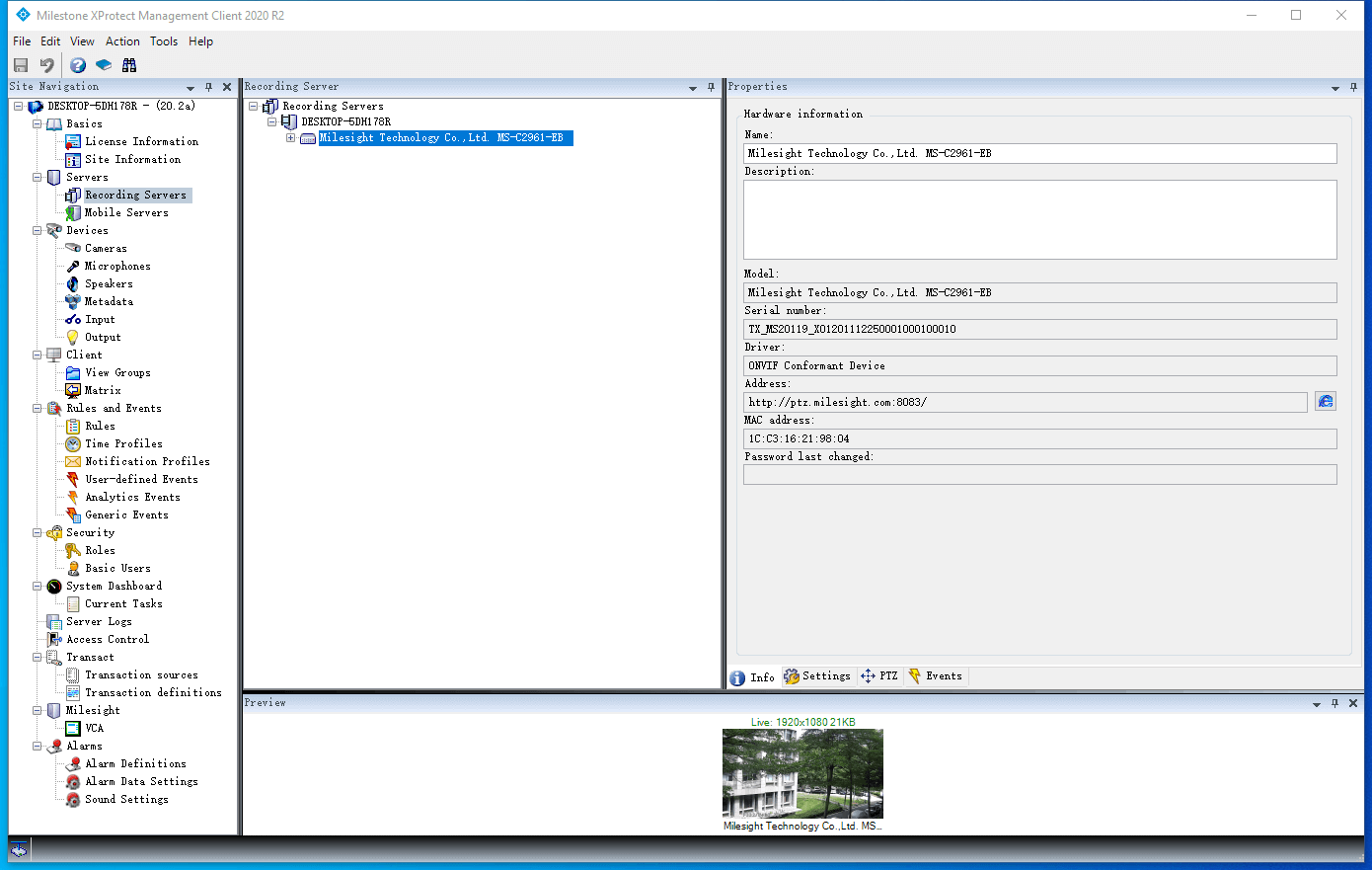1372x870 pixels.
Task: Open View Groups under Client
Action: click(x=117, y=372)
